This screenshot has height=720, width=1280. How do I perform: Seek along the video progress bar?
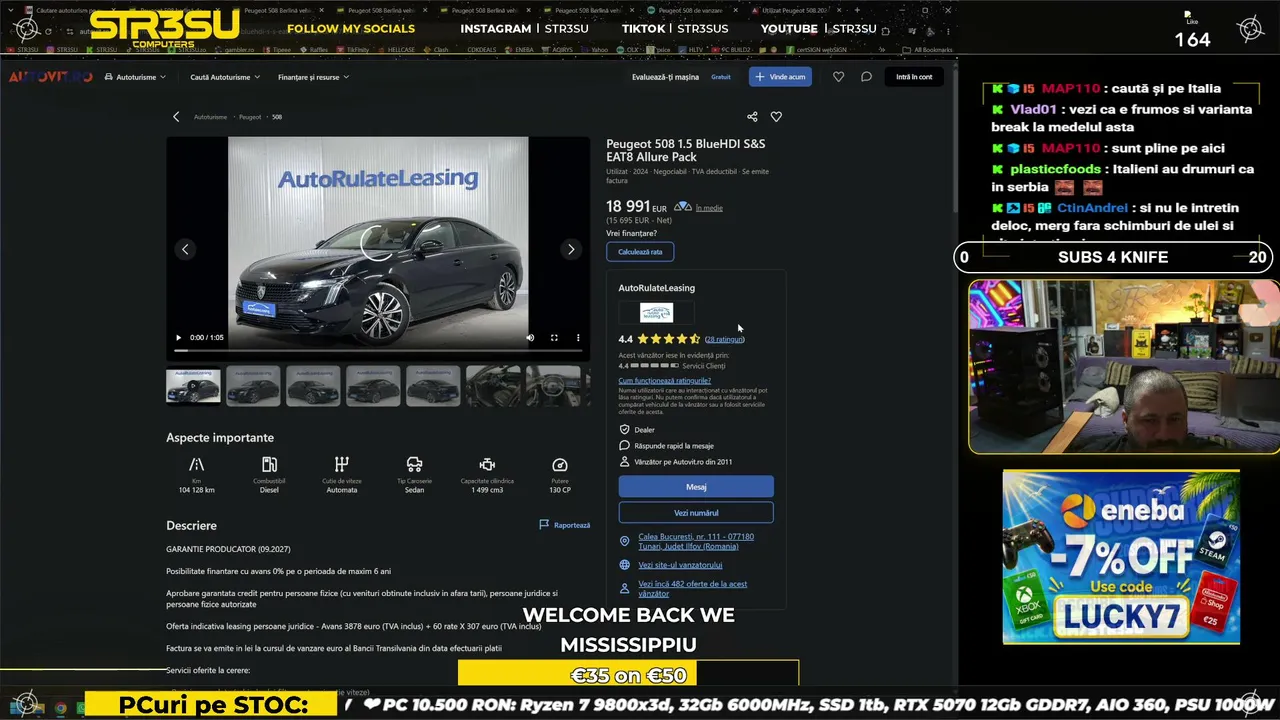point(378,351)
